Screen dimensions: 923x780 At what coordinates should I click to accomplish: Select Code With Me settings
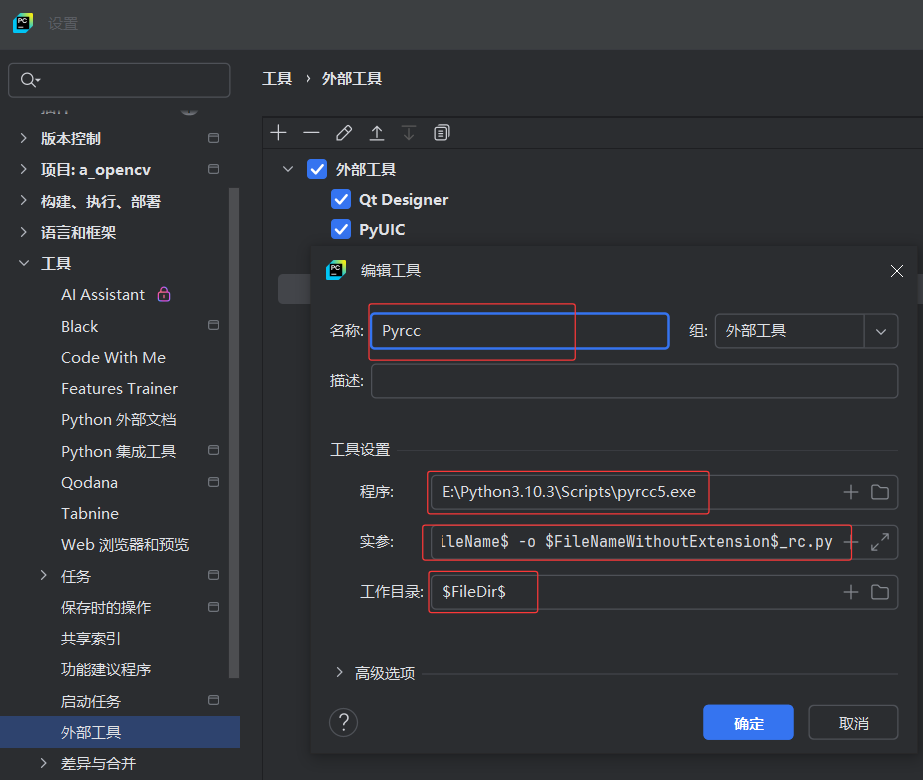(x=114, y=357)
